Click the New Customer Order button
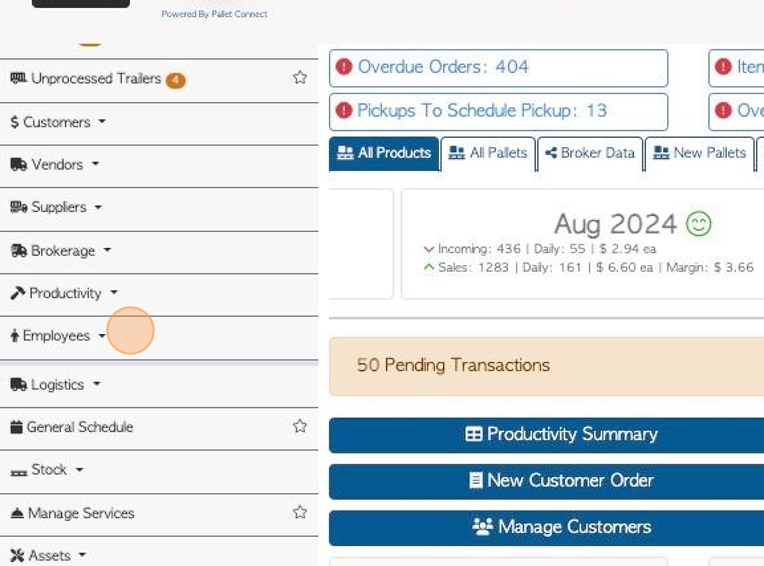 (x=560, y=480)
